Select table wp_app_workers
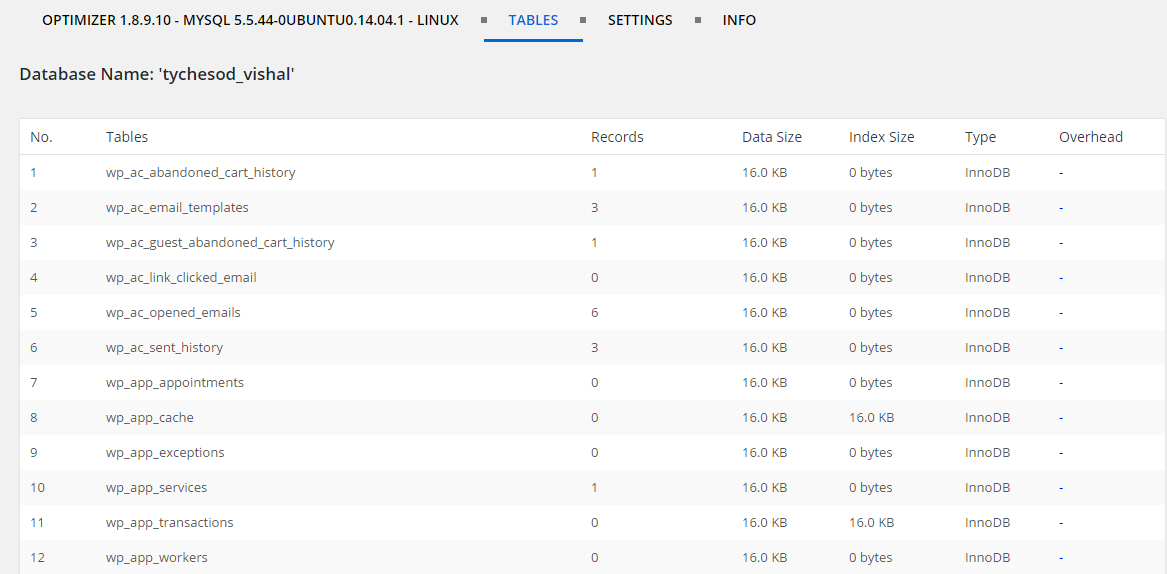 click(x=156, y=558)
